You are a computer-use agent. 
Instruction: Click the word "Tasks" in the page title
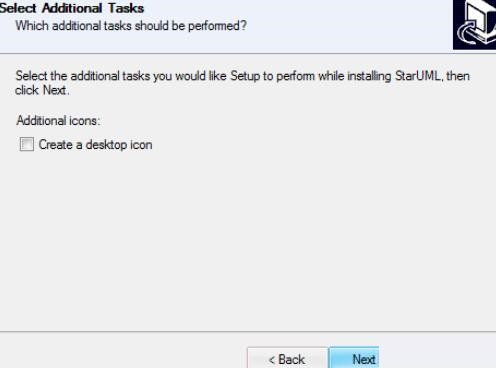click(126, 8)
